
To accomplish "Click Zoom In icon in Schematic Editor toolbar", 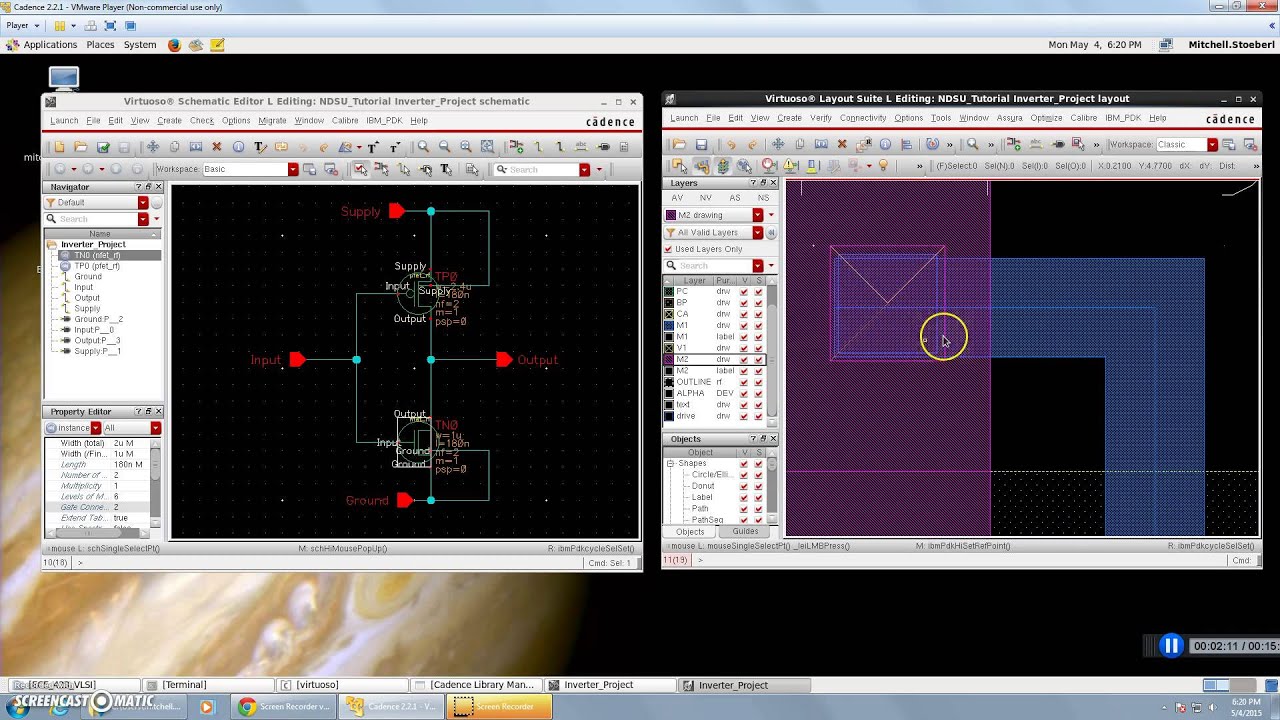I will click(x=424, y=147).
